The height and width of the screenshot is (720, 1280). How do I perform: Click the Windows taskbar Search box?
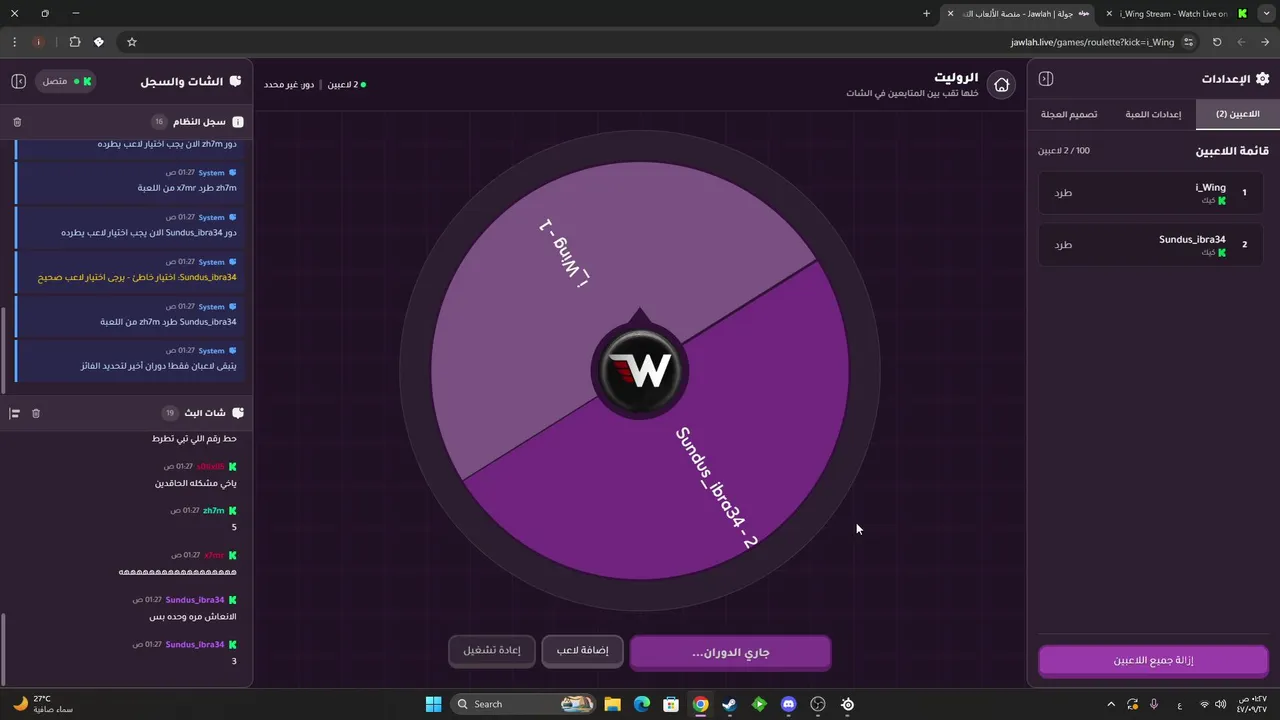point(525,704)
